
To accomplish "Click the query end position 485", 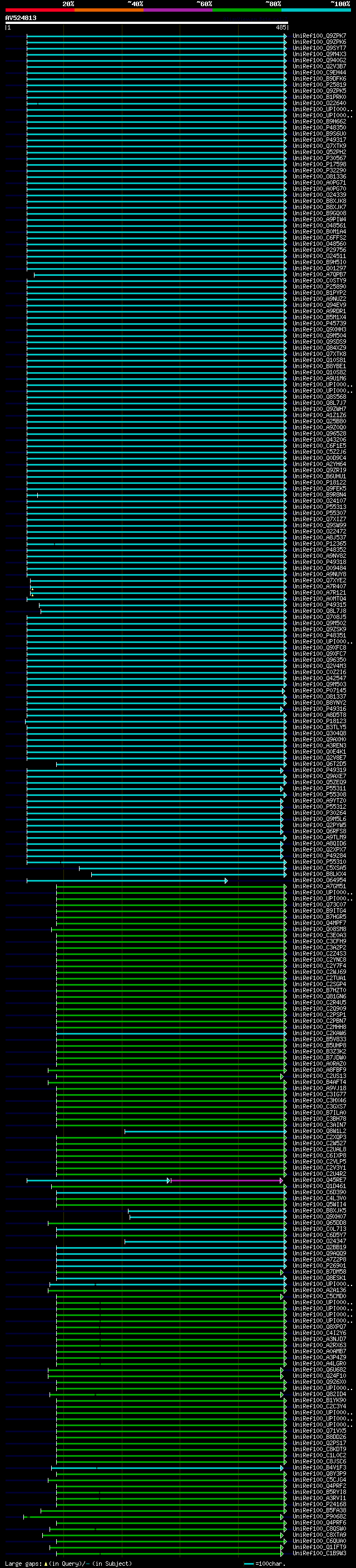I will [x=280, y=27].
